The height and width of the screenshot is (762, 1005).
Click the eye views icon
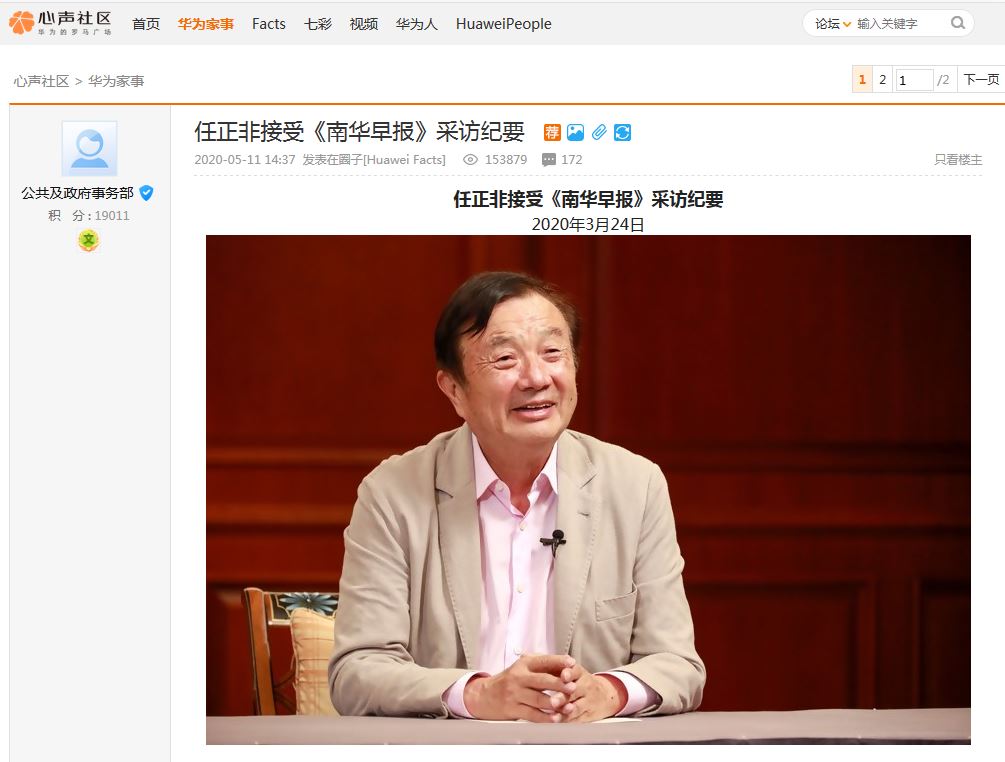pos(470,160)
